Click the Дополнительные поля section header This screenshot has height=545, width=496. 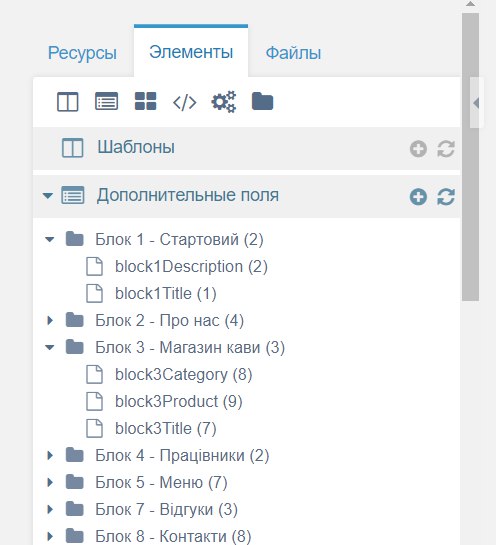[x=246, y=196]
